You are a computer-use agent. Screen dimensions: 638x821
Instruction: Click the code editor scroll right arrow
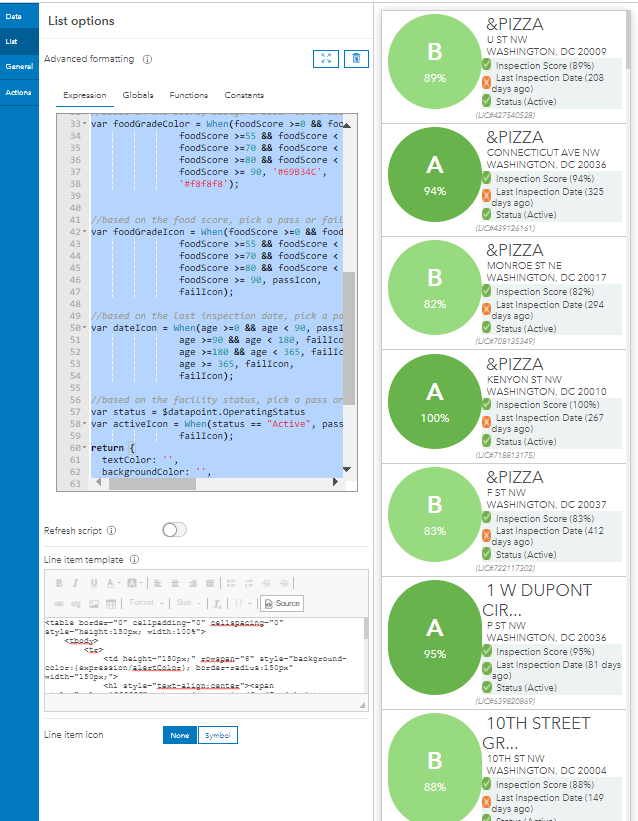point(335,482)
